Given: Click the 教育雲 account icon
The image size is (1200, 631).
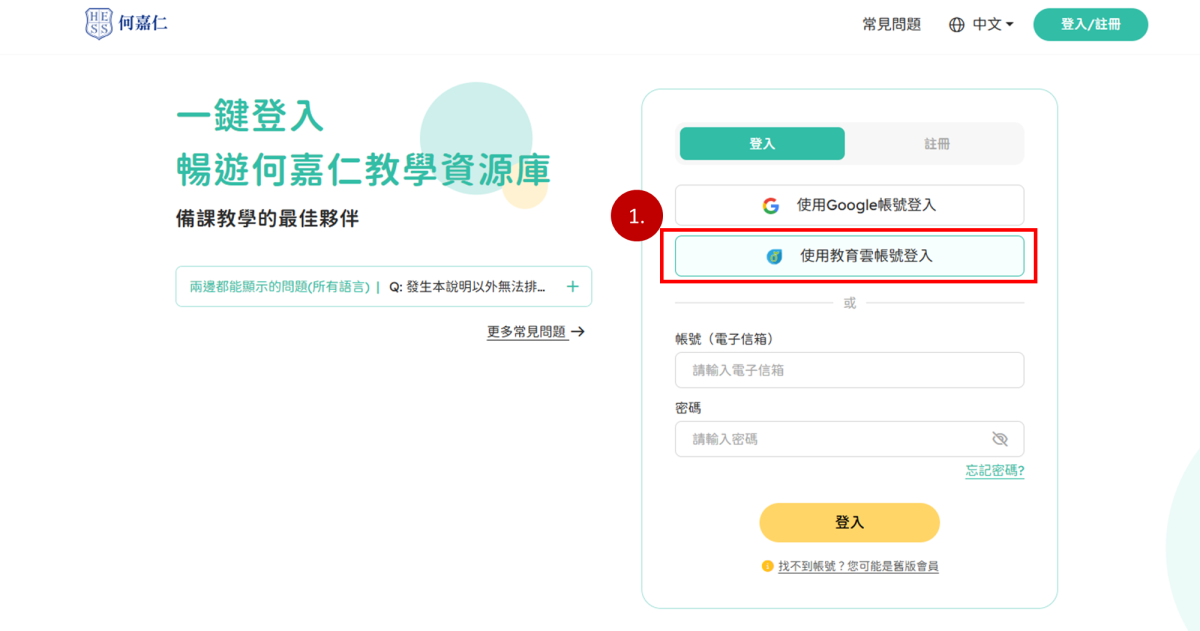Looking at the screenshot, I should coord(774,257).
